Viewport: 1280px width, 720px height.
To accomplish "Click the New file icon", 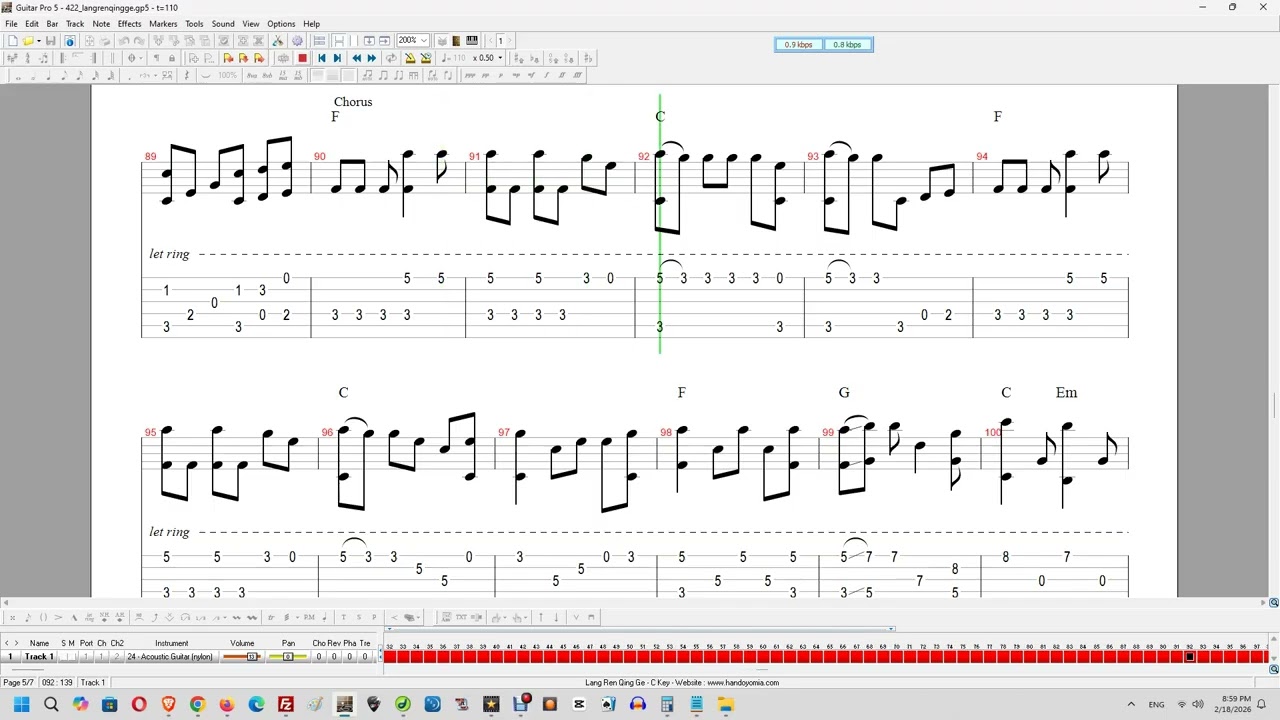I will (x=11, y=41).
